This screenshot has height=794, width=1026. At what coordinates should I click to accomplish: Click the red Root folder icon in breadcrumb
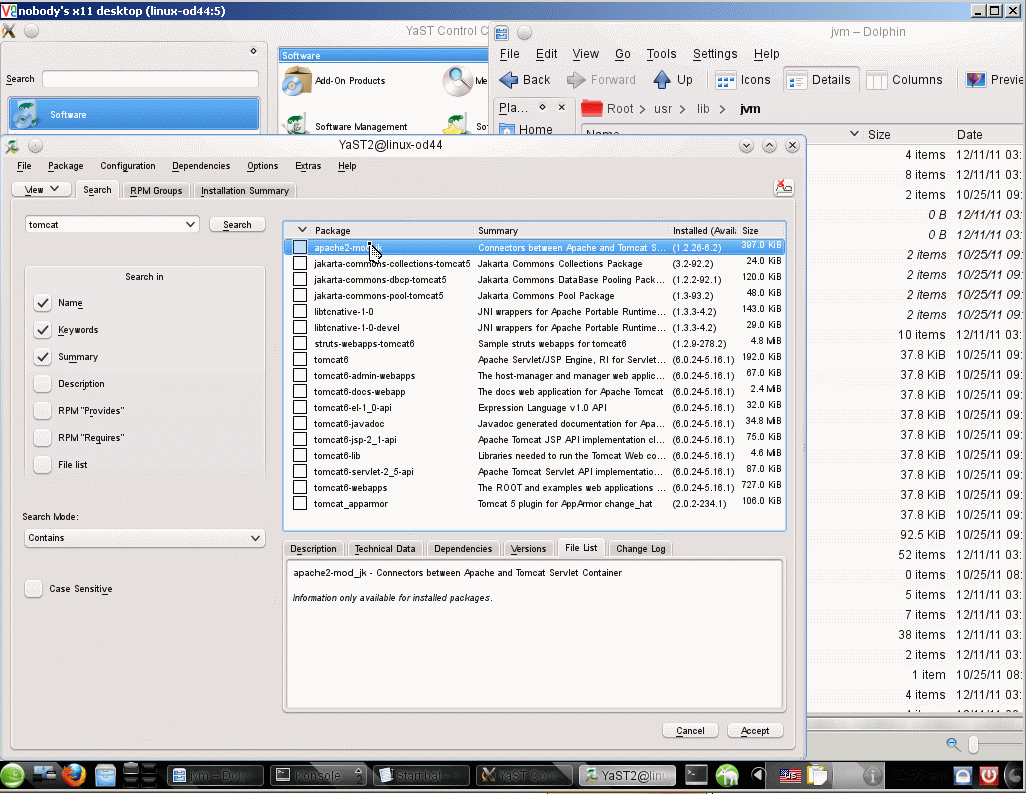pos(592,108)
